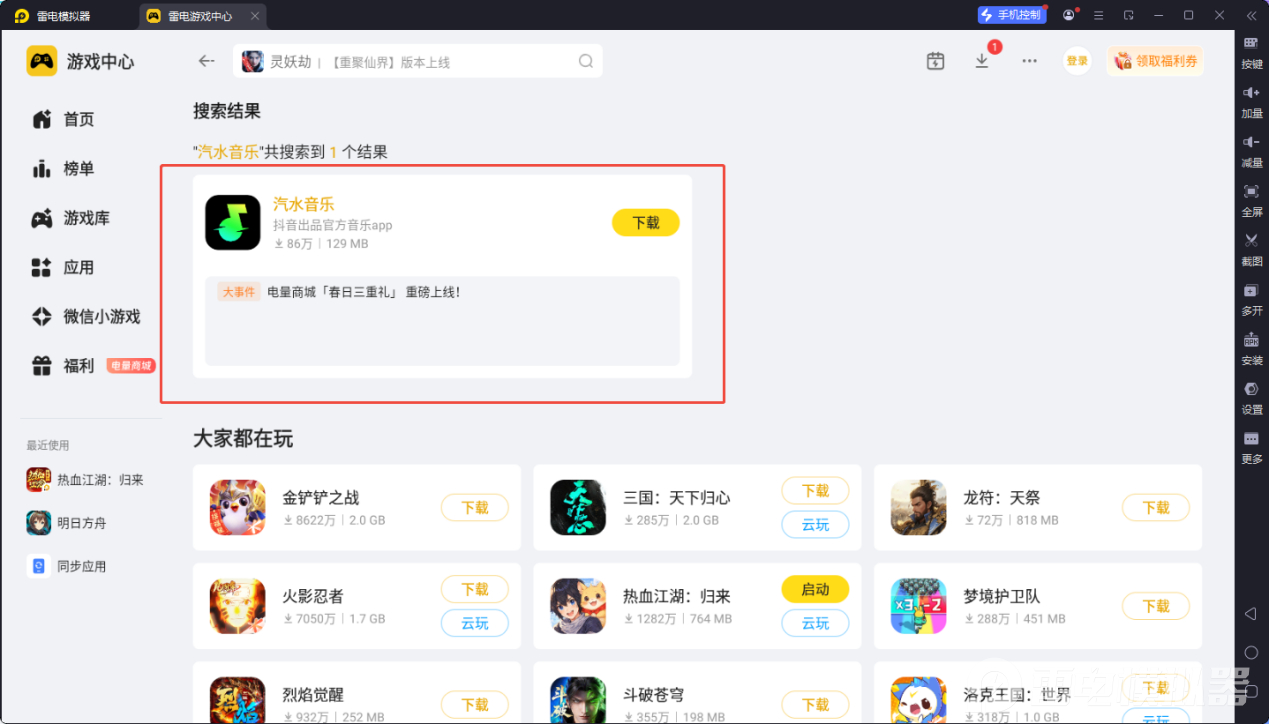Open the hamburger menu in title bar
The image size is (1269, 724).
tap(1099, 15)
